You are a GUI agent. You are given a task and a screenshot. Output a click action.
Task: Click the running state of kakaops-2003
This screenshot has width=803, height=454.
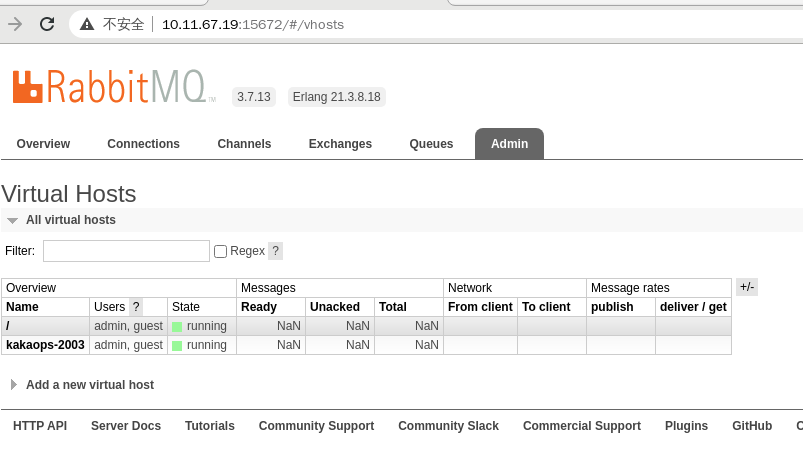(200, 345)
